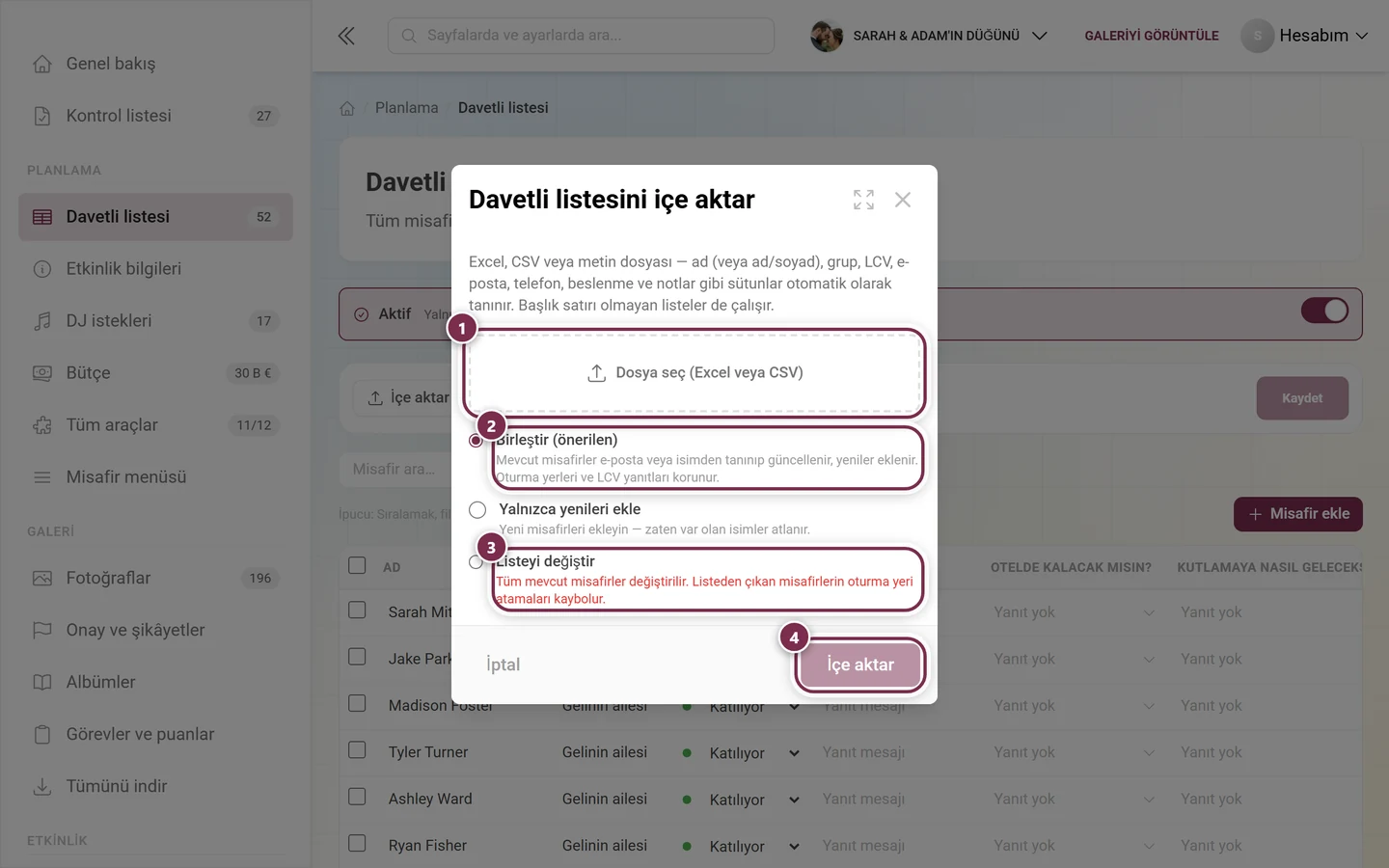1389x868 pixels.
Task: Check the Sarah row checkbox
Action: (357, 610)
